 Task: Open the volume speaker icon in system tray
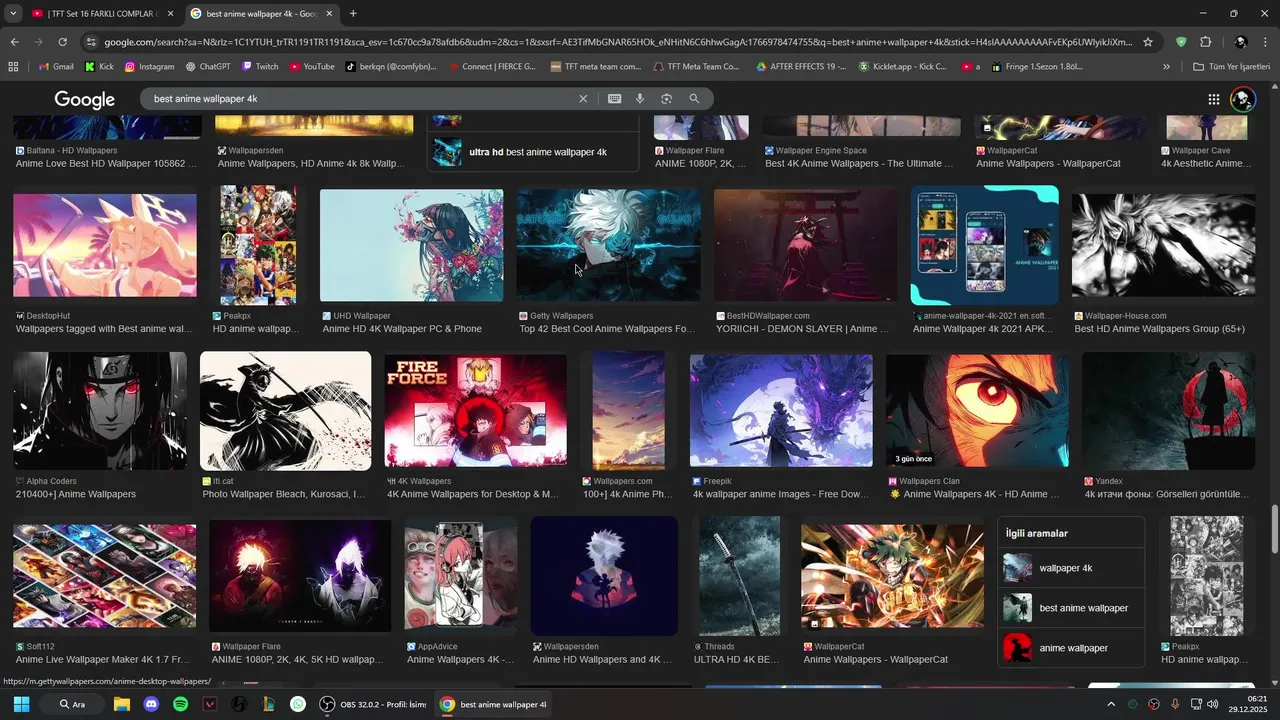1213,704
